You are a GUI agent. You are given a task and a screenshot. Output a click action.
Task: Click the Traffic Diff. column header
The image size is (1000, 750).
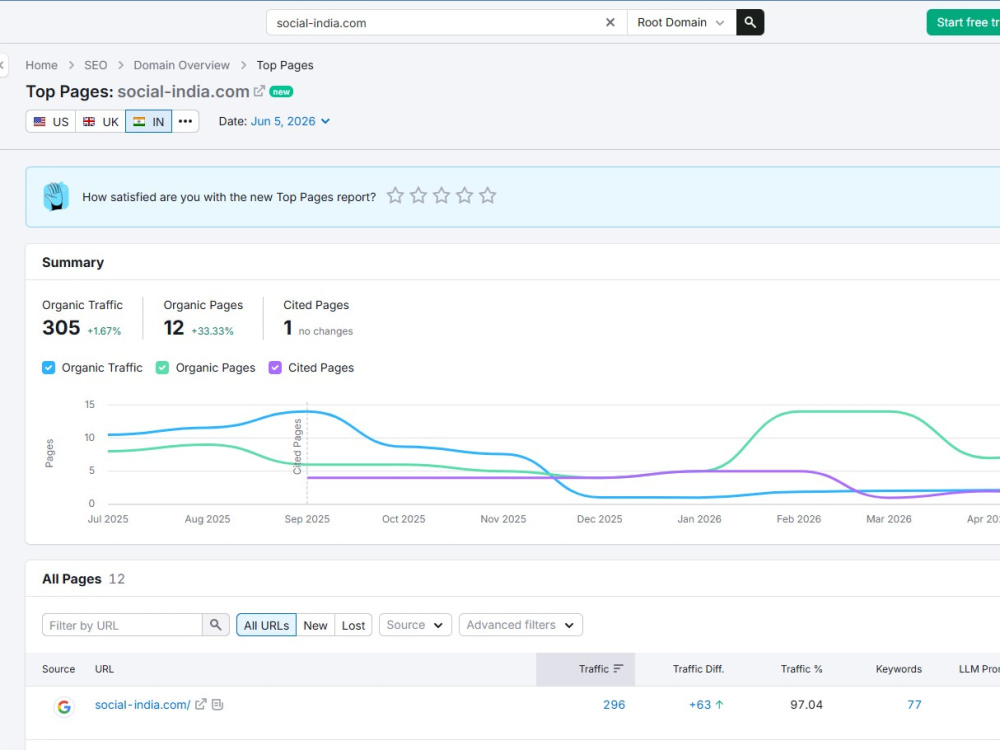(698, 668)
